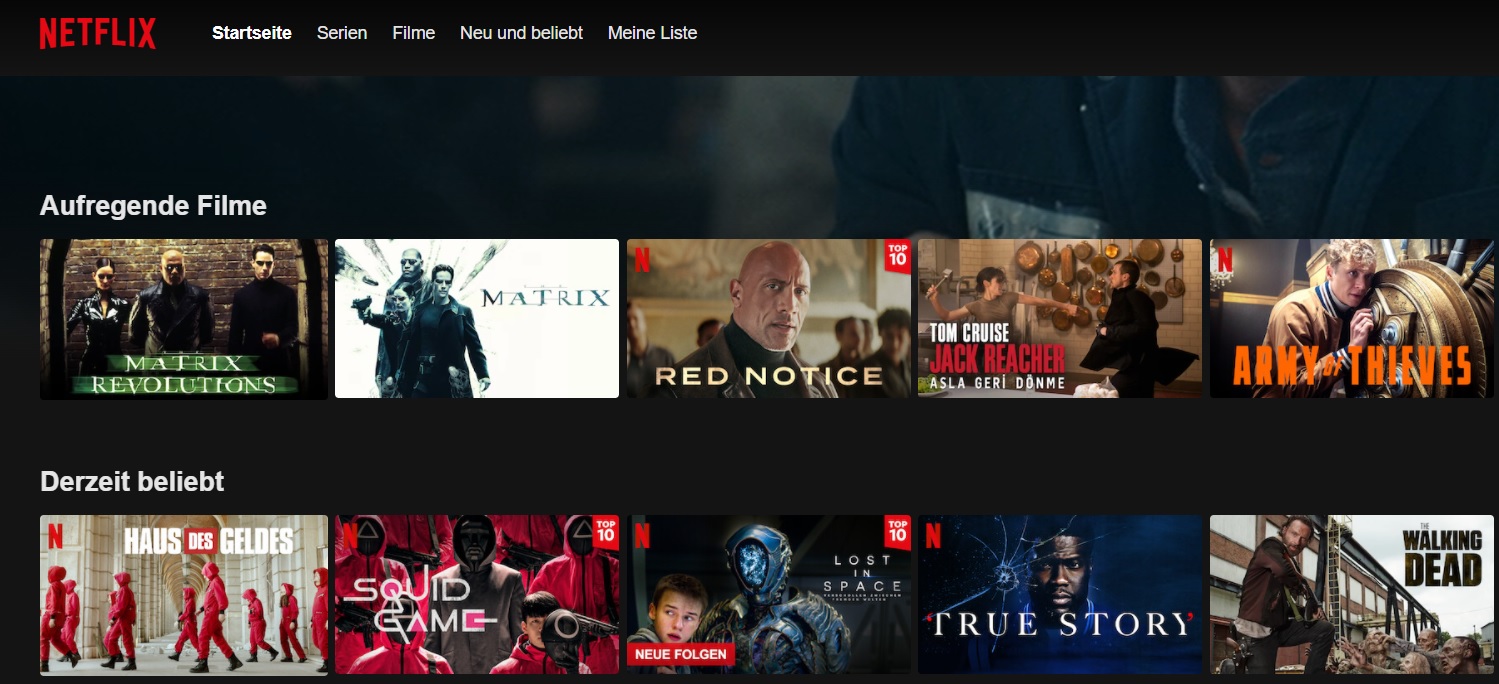Click the Netflix N mark on Army of Thieves

click(x=1225, y=260)
